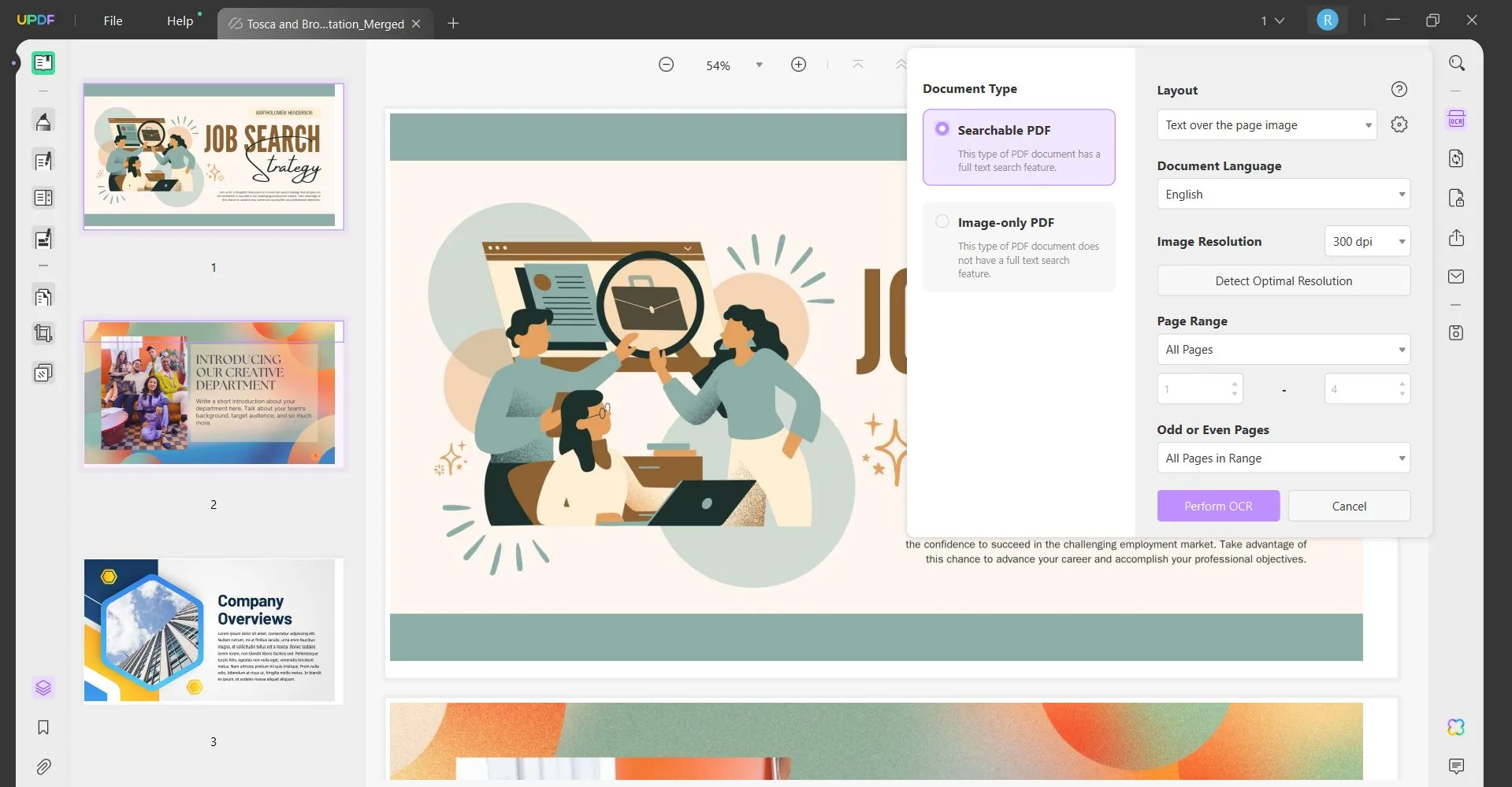The height and width of the screenshot is (787, 1512).
Task: Click Detect Optimal Resolution button
Action: click(1284, 280)
